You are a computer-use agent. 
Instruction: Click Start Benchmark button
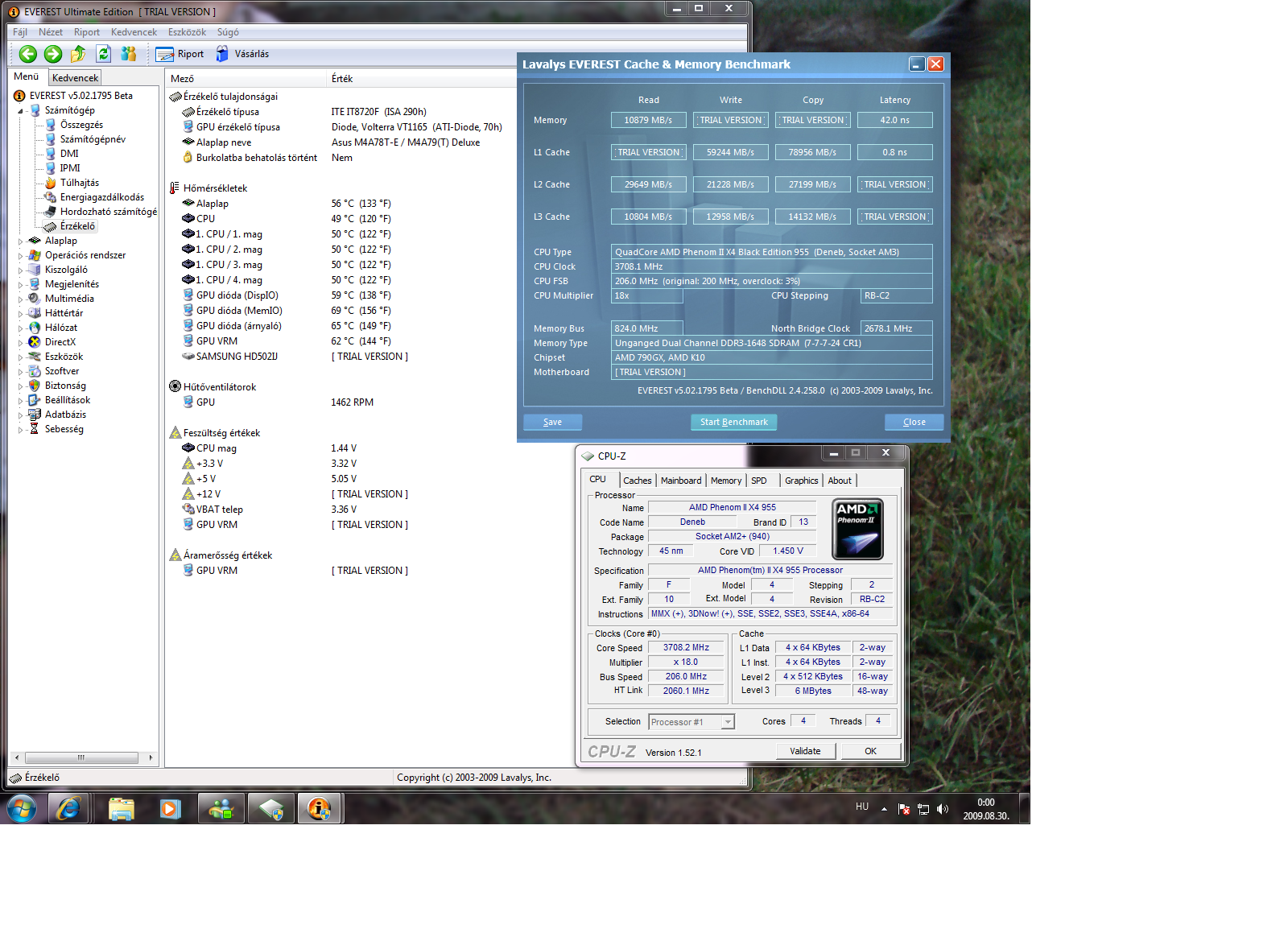click(733, 422)
